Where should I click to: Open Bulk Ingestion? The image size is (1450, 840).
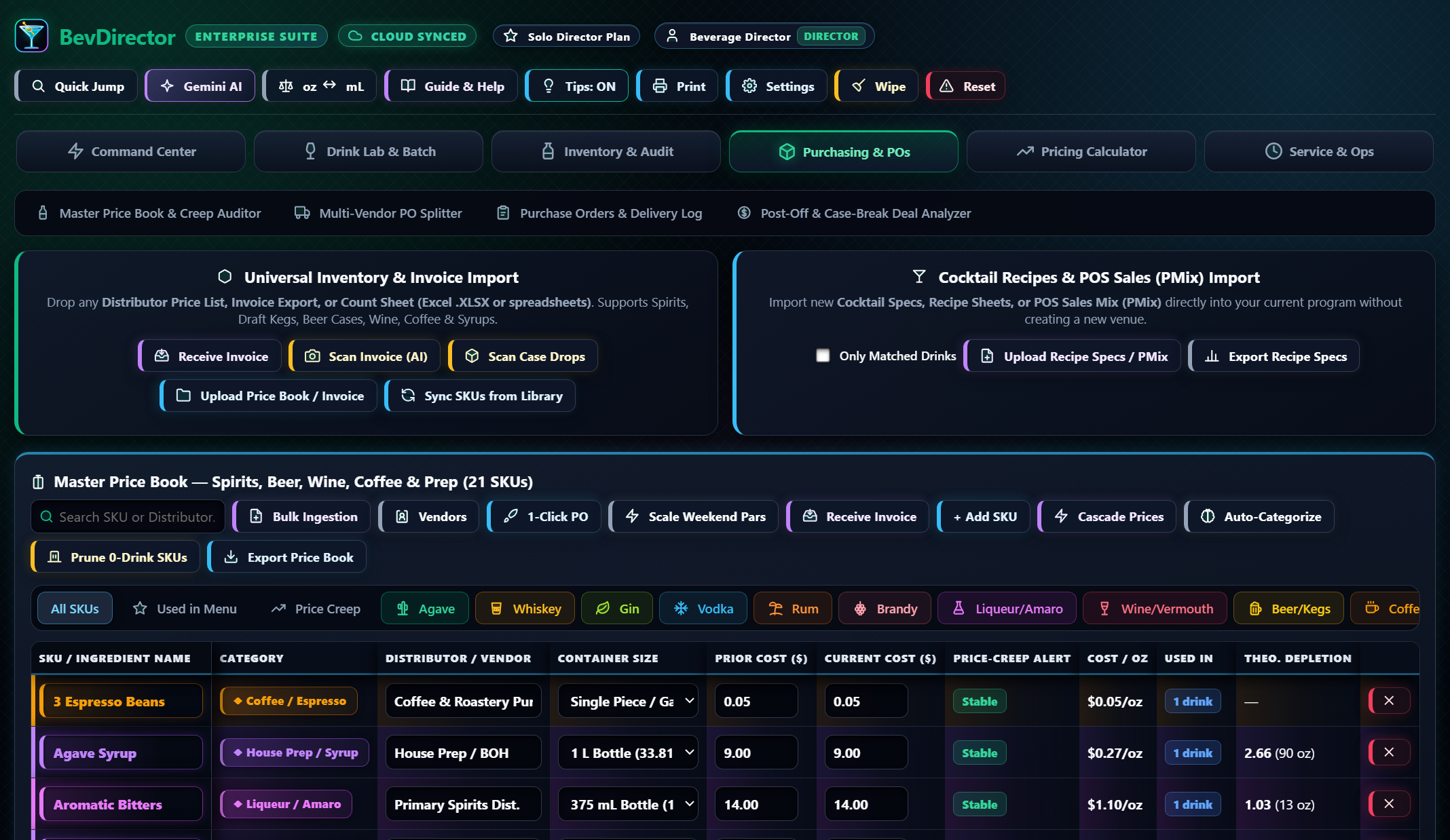coord(301,516)
